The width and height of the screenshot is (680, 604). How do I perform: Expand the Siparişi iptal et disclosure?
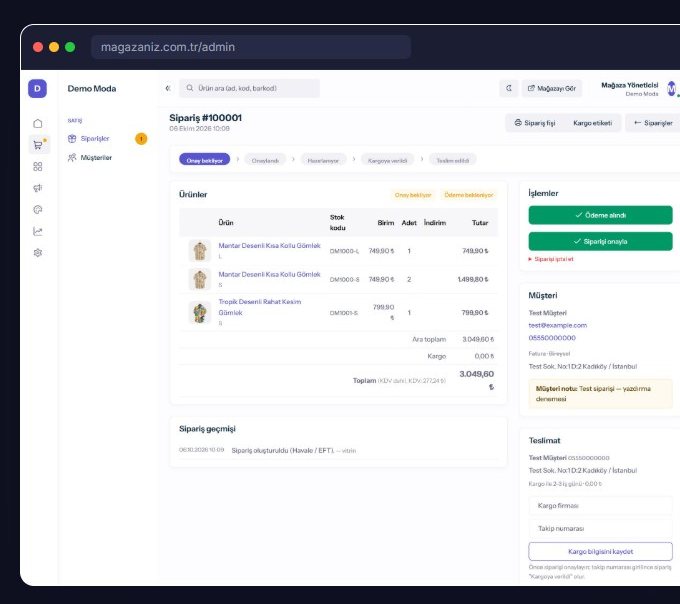[550, 259]
